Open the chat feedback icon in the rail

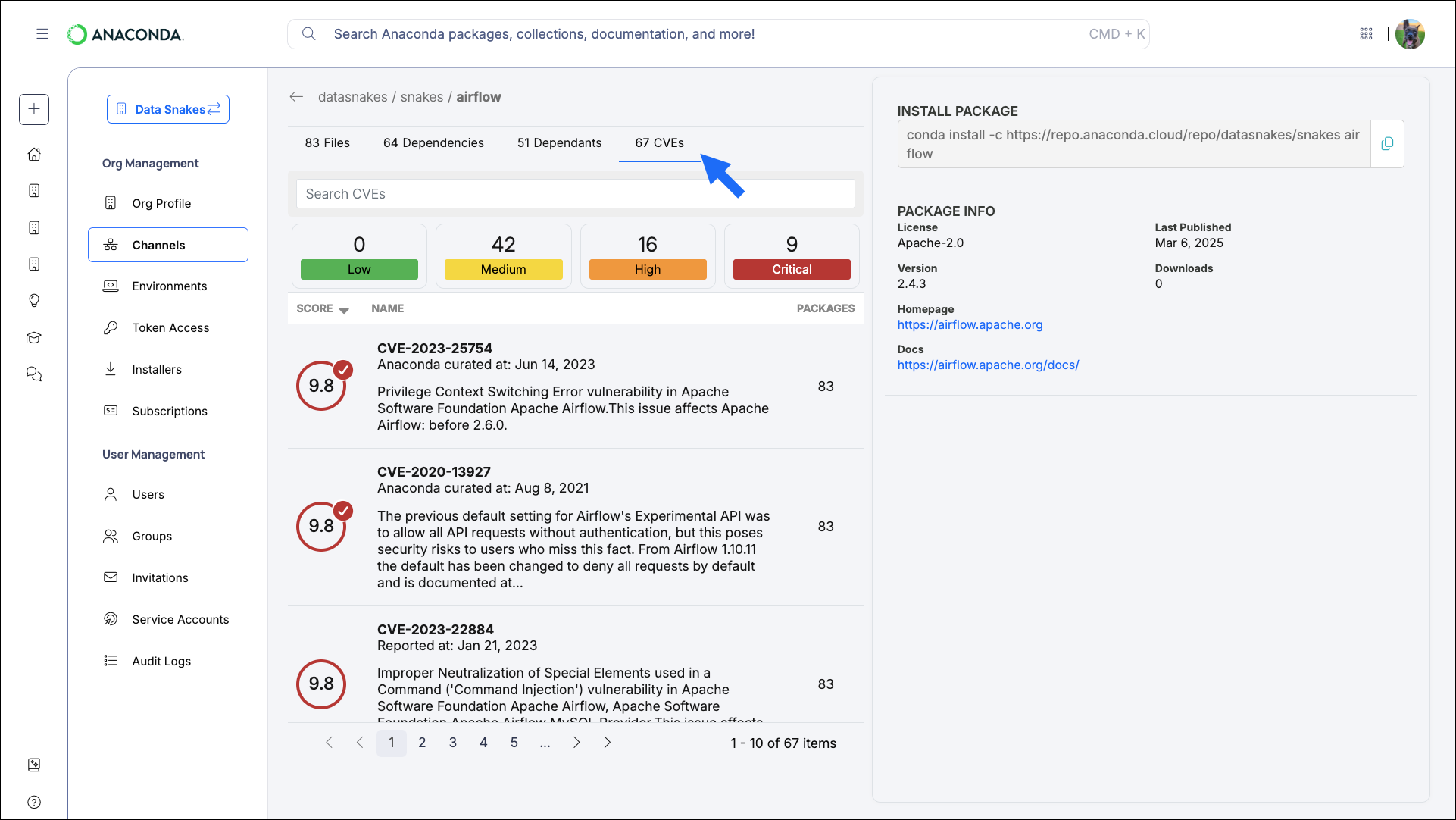[34, 374]
